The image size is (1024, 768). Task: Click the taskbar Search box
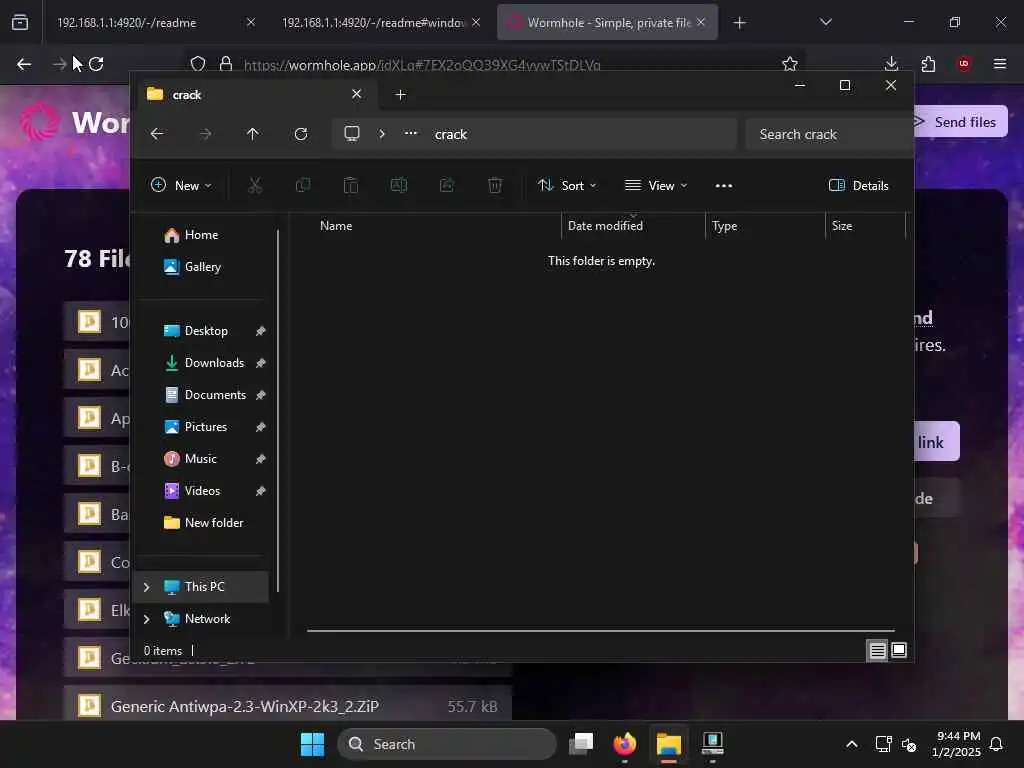pos(447,744)
